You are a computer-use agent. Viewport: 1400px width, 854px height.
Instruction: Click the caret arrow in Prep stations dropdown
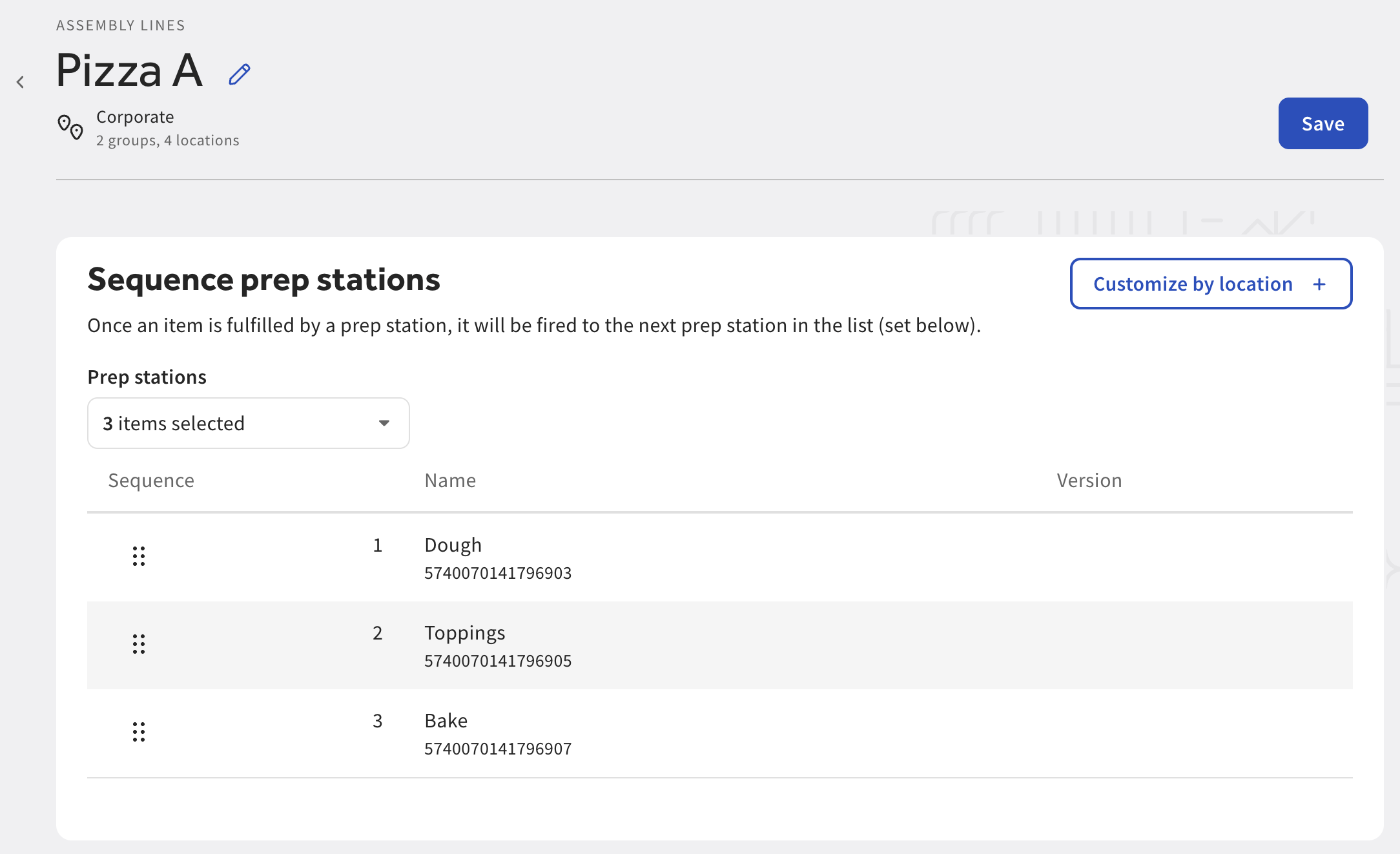pos(384,423)
